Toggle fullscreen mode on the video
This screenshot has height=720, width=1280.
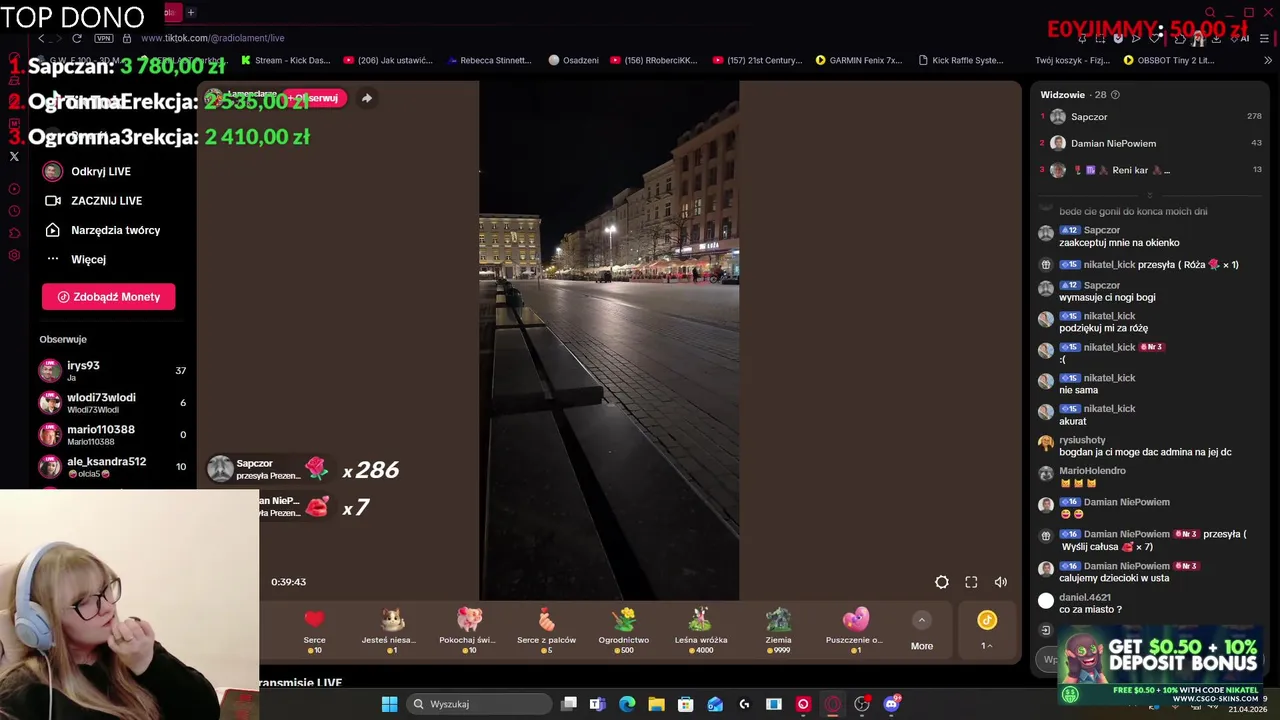pos(971,582)
